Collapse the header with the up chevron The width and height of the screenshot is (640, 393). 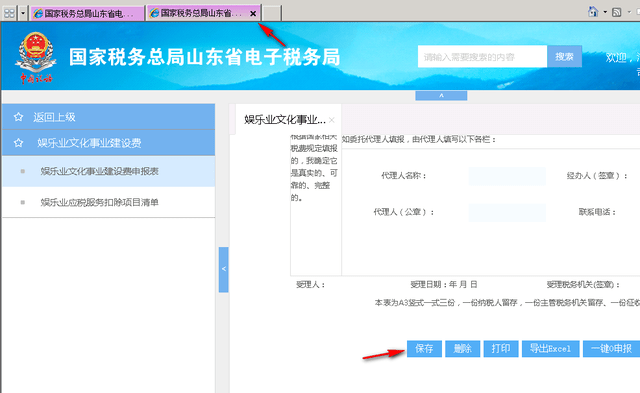(x=441, y=95)
